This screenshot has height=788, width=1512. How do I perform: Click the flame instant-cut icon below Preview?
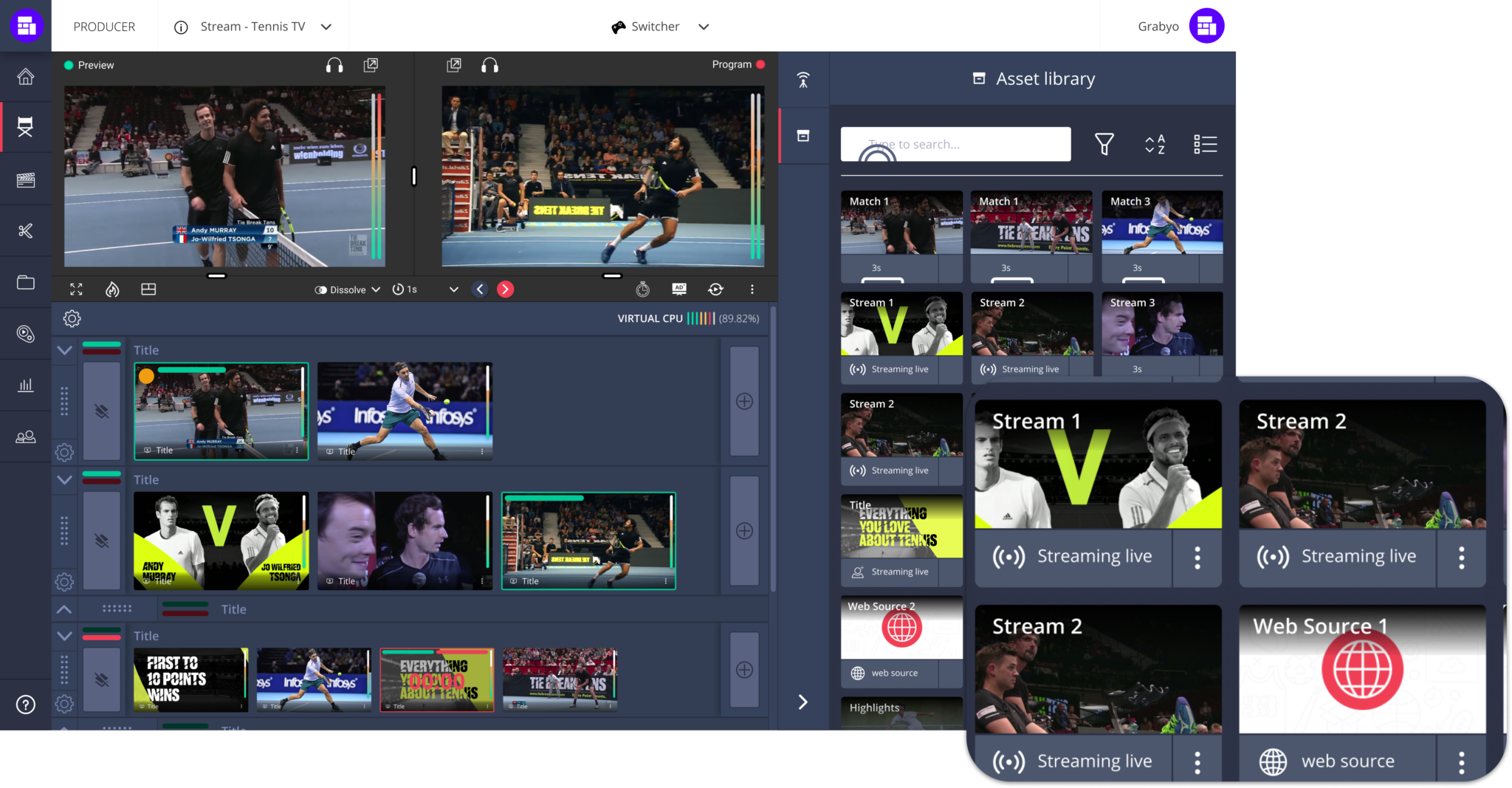[x=112, y=289]
